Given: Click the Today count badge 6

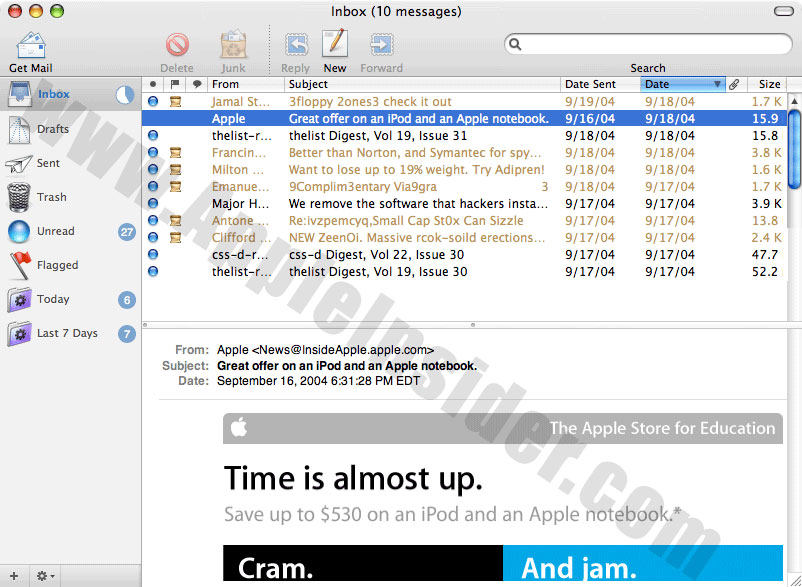Looking at the screenshot, I should click(127, 300).
